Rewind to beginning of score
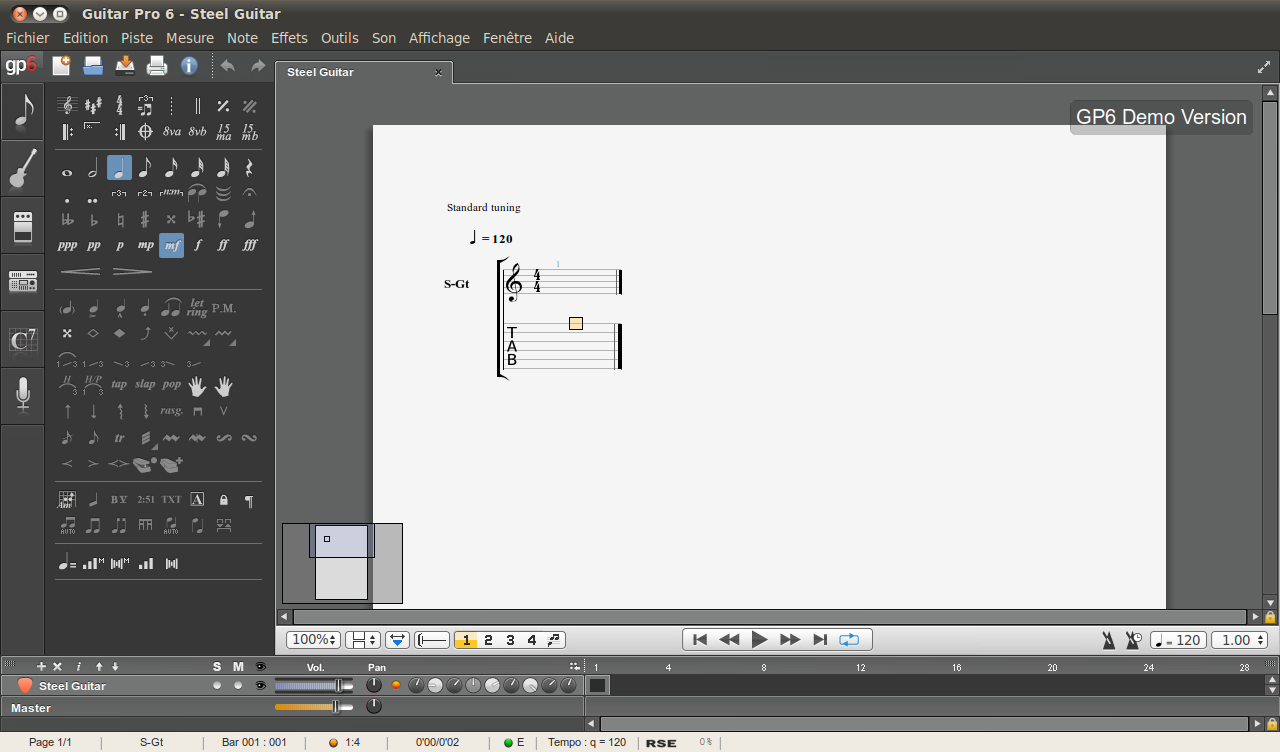 pos(700,640)
